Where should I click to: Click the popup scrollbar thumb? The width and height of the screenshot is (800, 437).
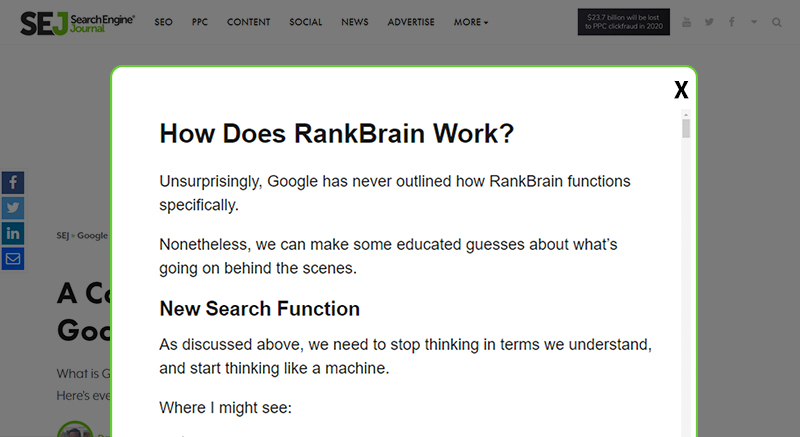click(686, 128)
